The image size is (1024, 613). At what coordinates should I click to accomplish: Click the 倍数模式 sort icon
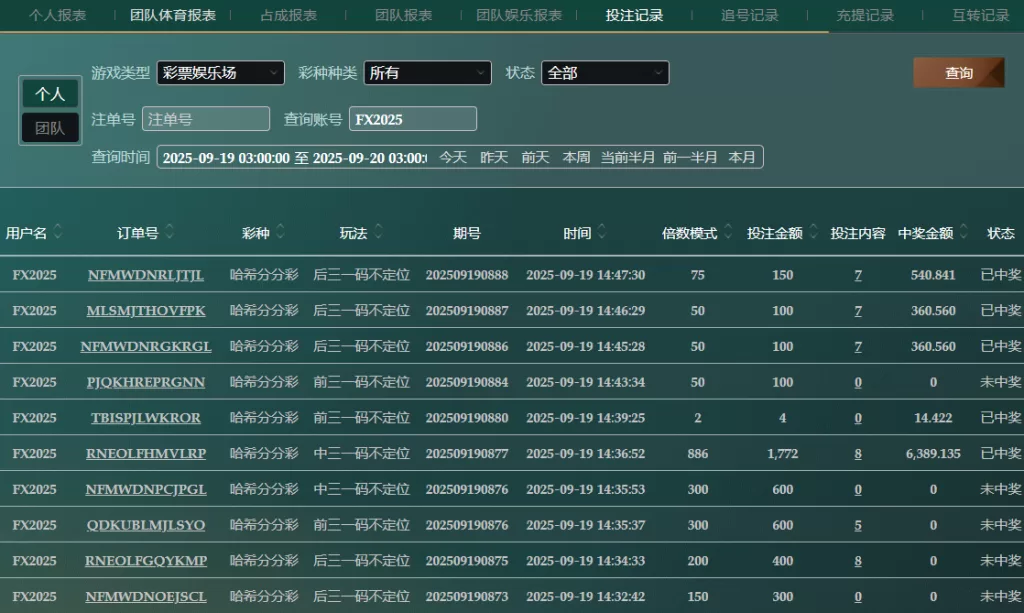tap(727, 233)
